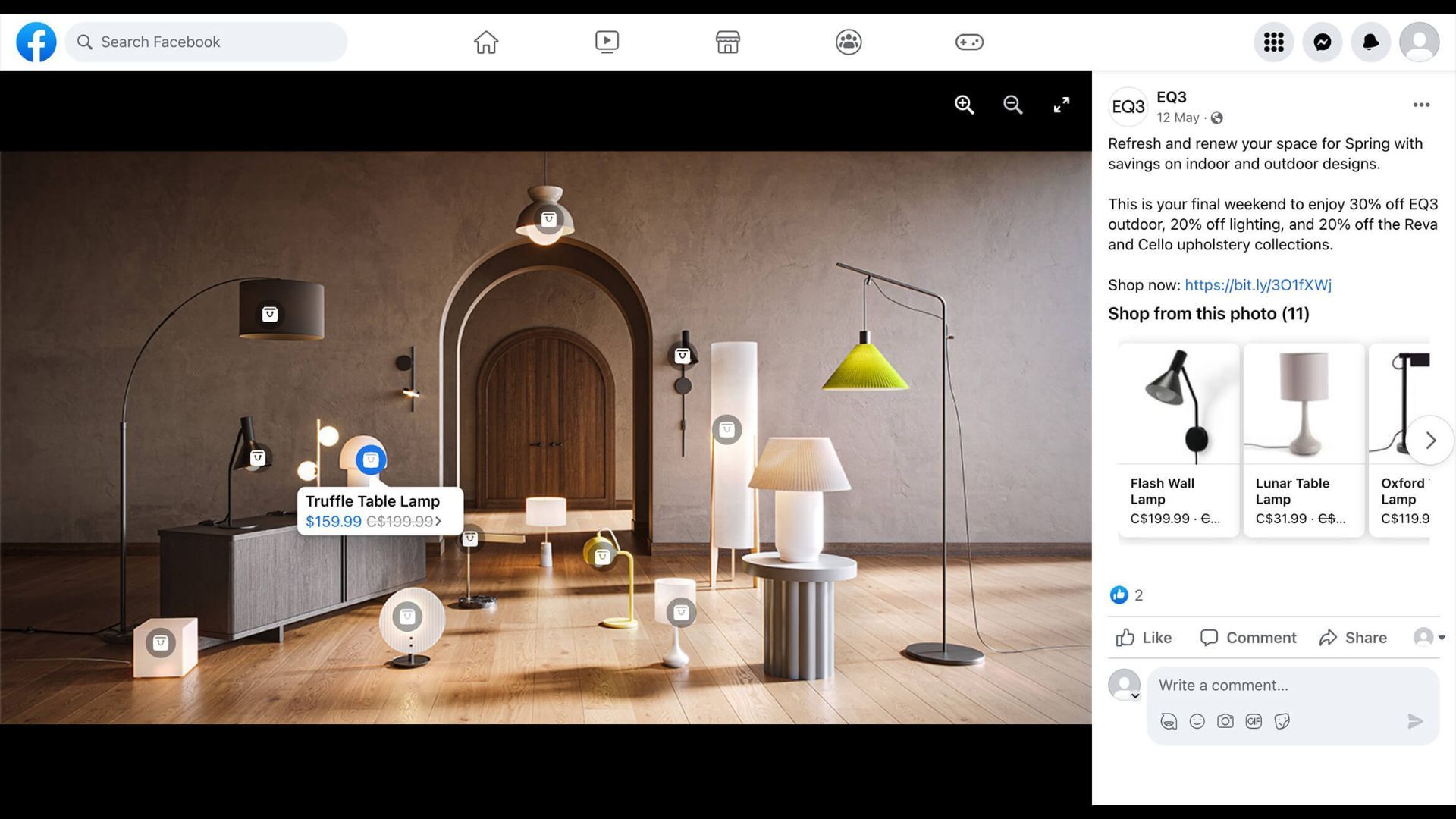Go to the Marketplace tab
The height and width of the screenshot is (819, 1456).
pyautogui.click(x=727, y=42)
